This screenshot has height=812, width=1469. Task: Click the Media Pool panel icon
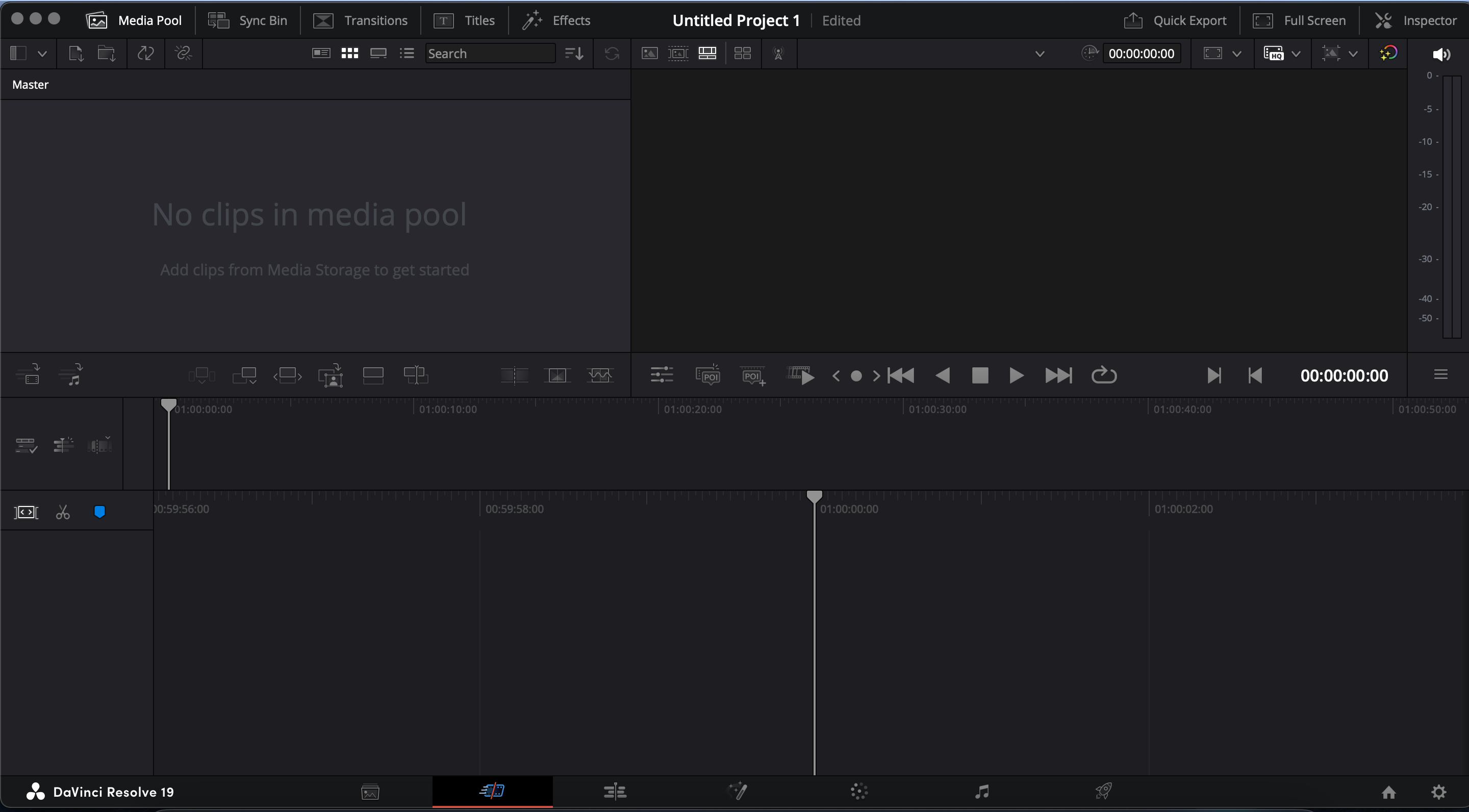pyautogui.click(x=96, y=20)
